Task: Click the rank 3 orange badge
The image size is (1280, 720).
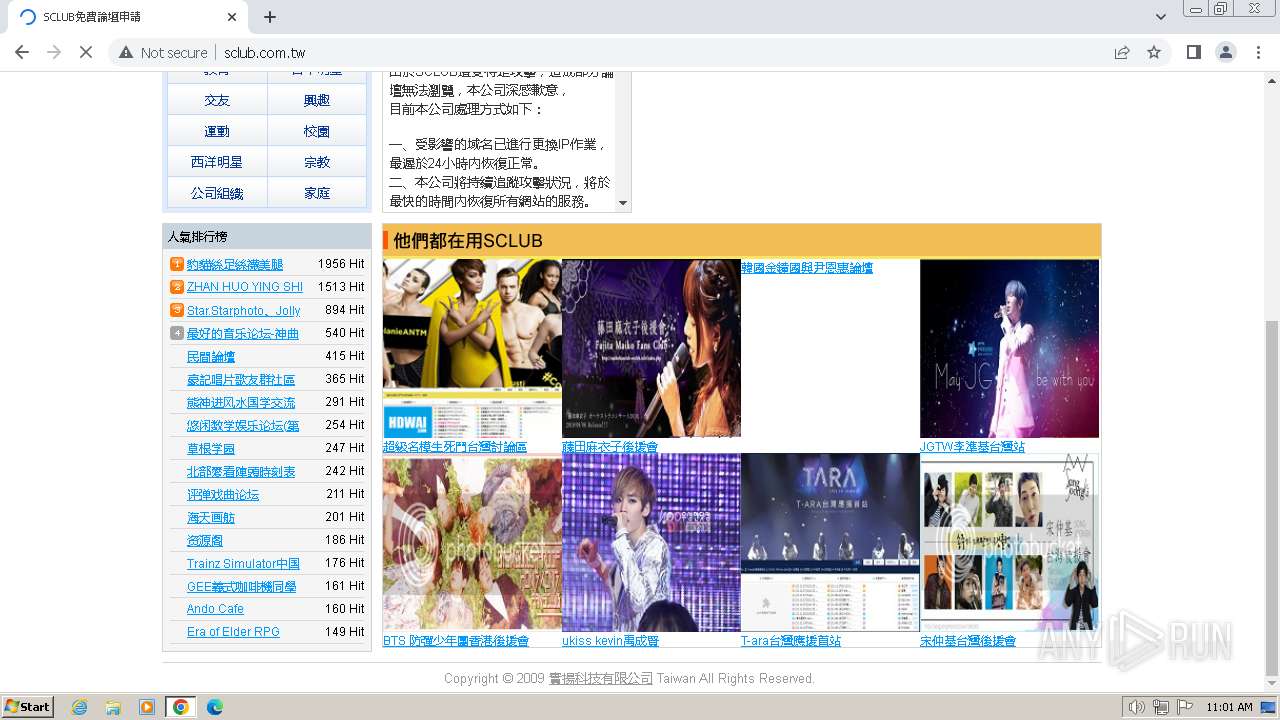Action: [177, 310]
